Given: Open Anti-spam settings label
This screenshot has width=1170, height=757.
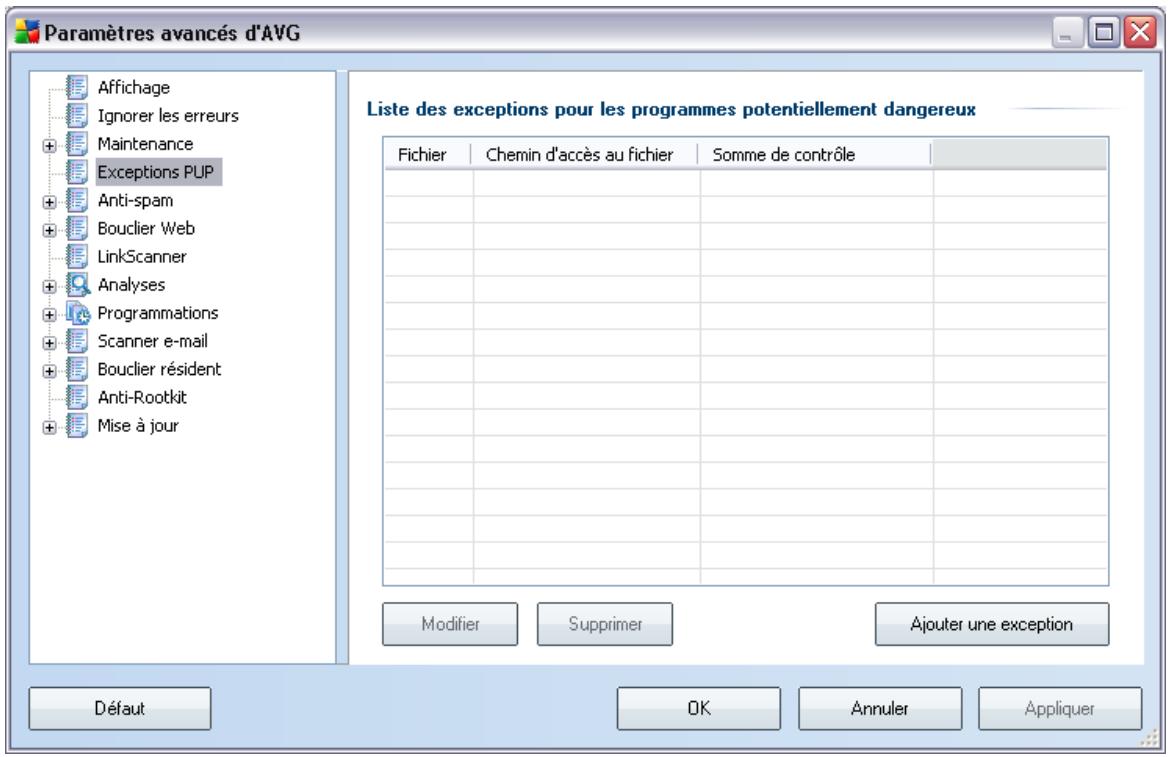Looking at the screenshot, I should (135, 201).
